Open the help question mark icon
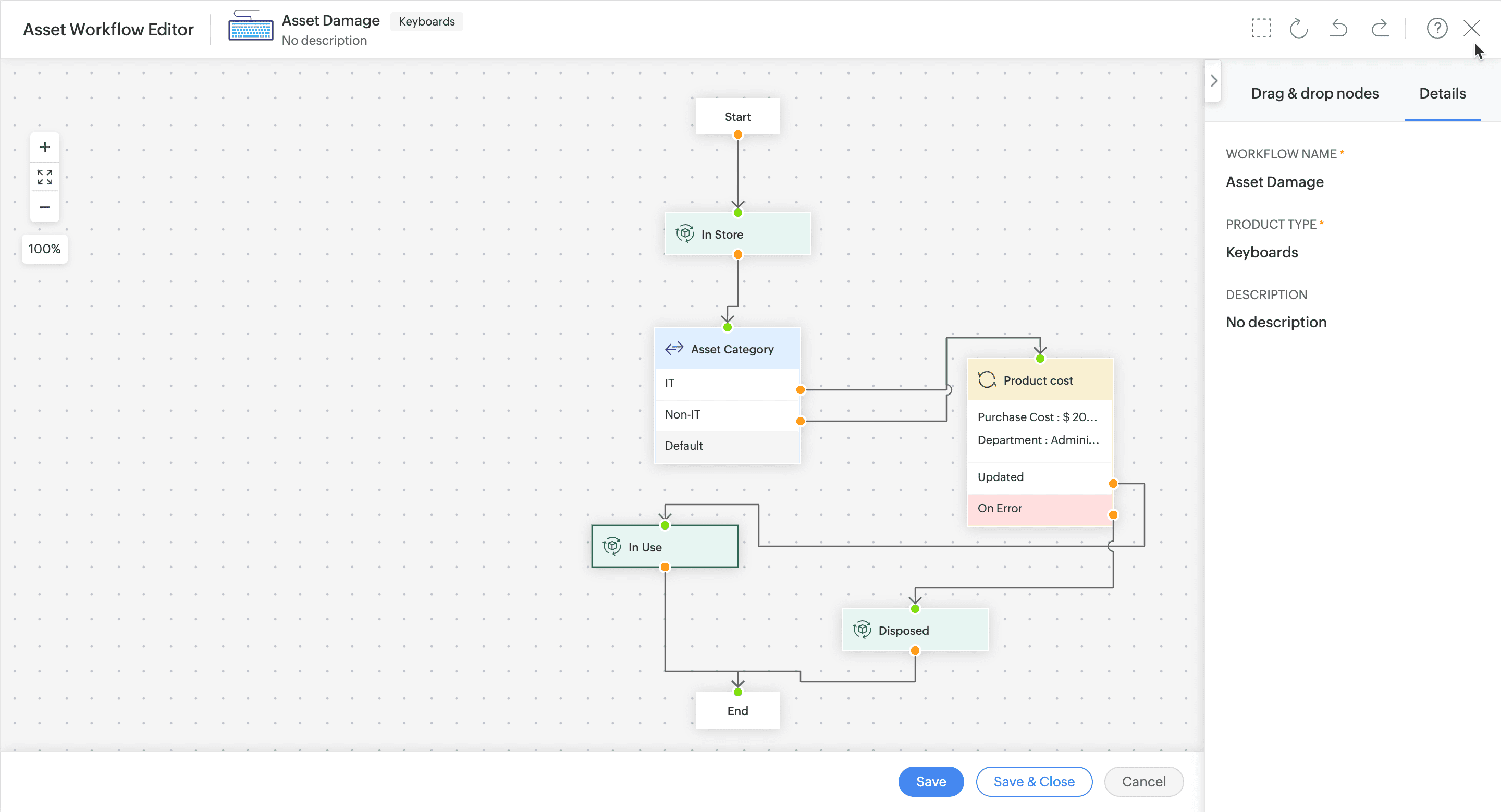The image size is (1501, 812). tap(1436, 28)
